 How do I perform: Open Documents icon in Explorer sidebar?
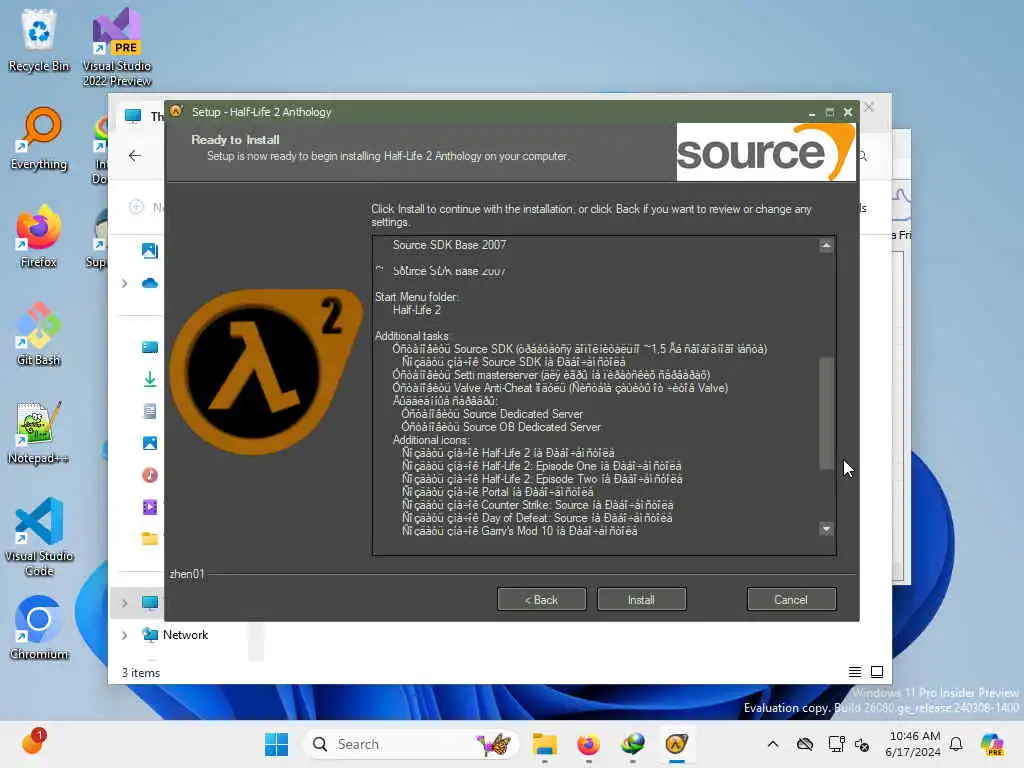[x=150, y=411]
